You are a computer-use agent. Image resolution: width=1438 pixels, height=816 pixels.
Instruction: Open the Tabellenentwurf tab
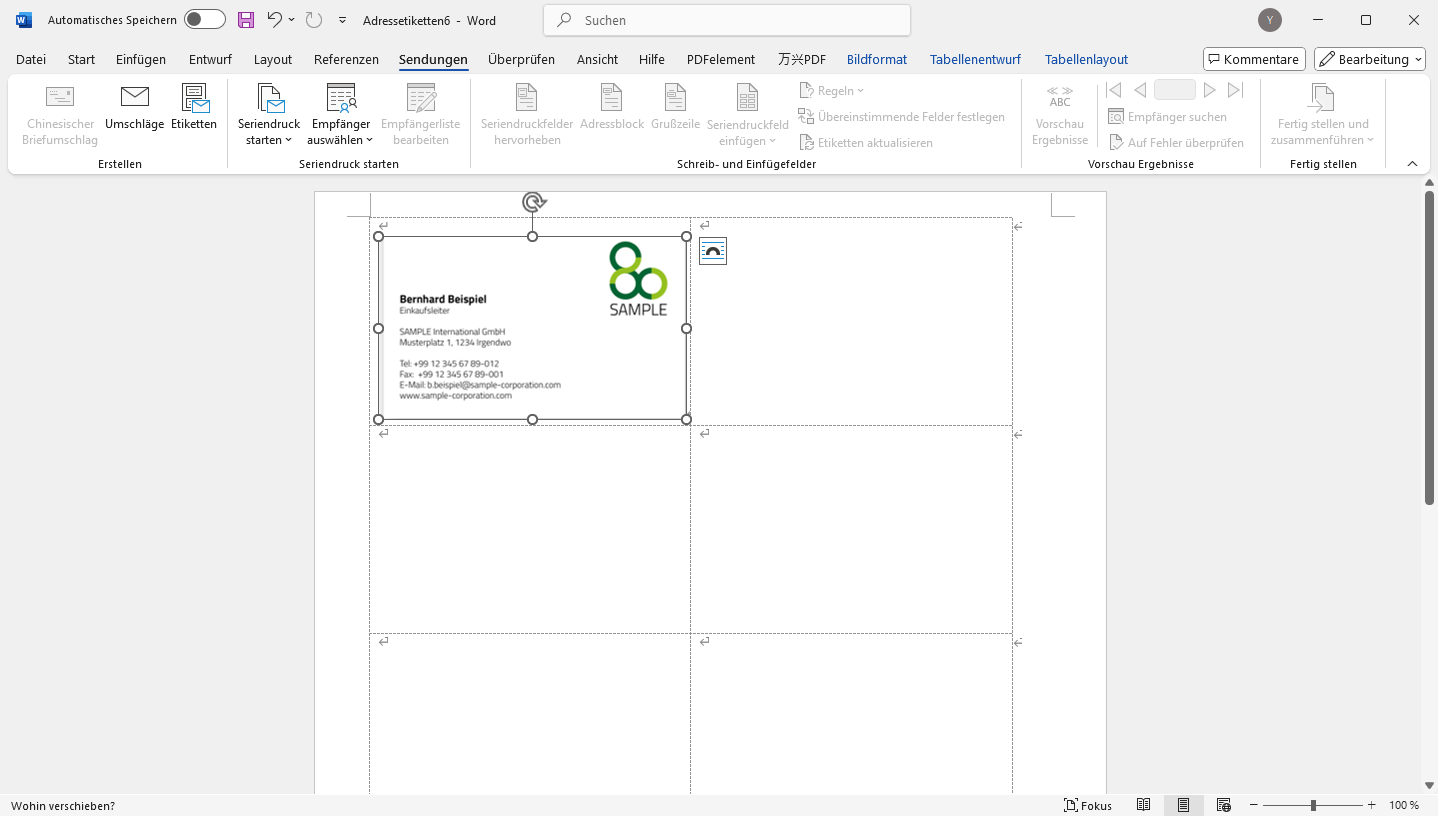tap(975, 60)
